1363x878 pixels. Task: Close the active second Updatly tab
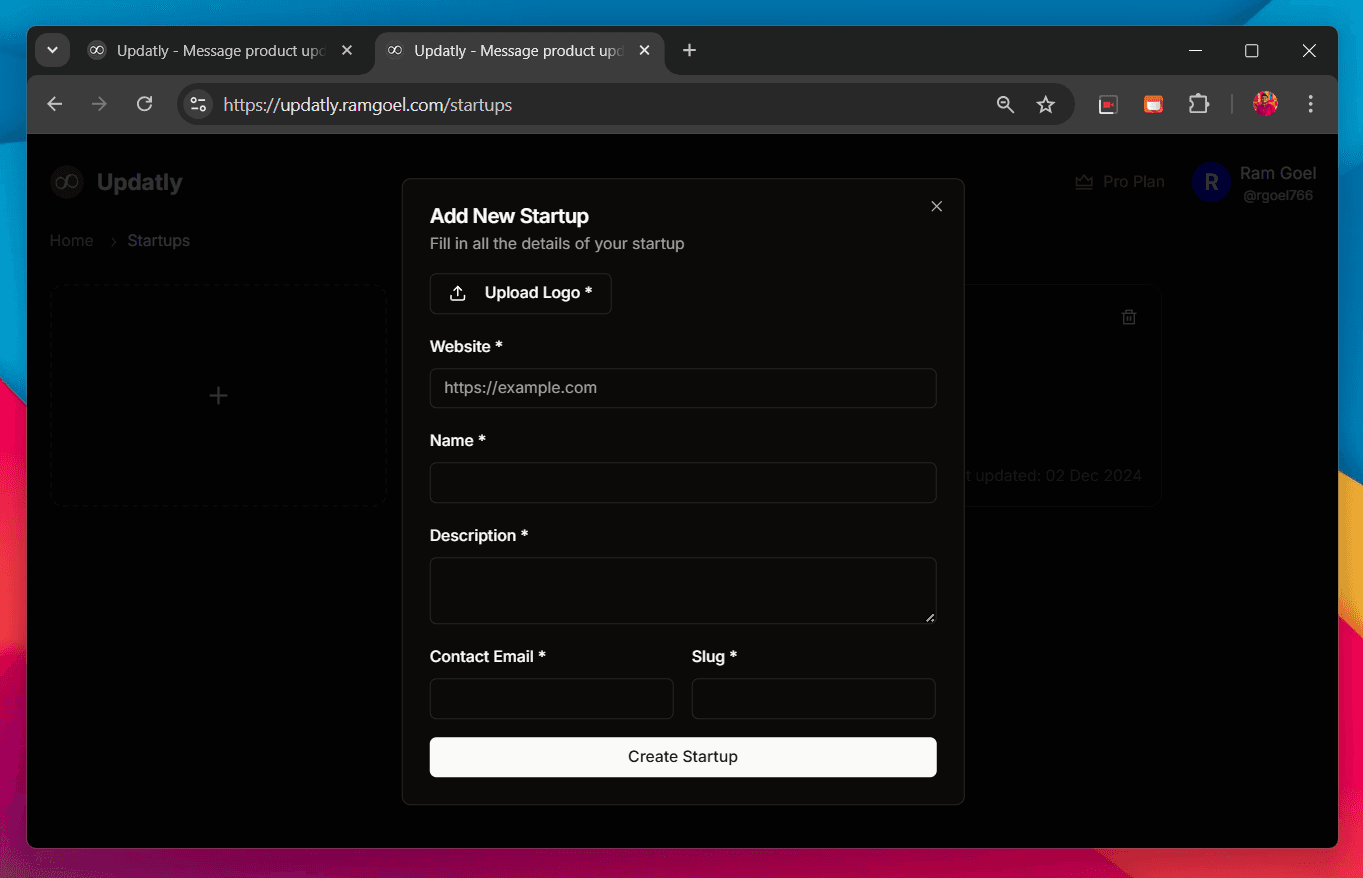point(645,51)
